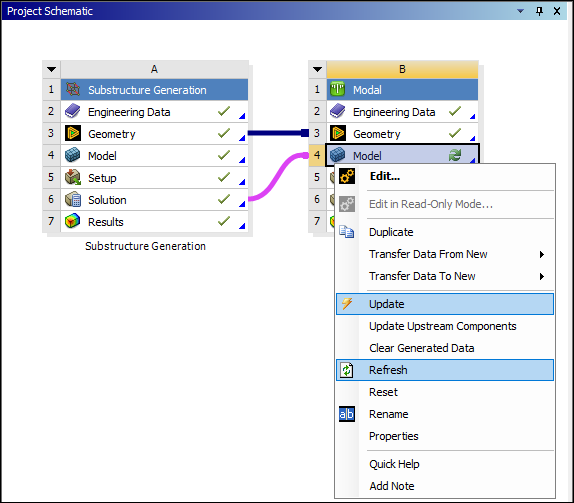Select the Engineering Data book icon in system A

click(72, 111)
